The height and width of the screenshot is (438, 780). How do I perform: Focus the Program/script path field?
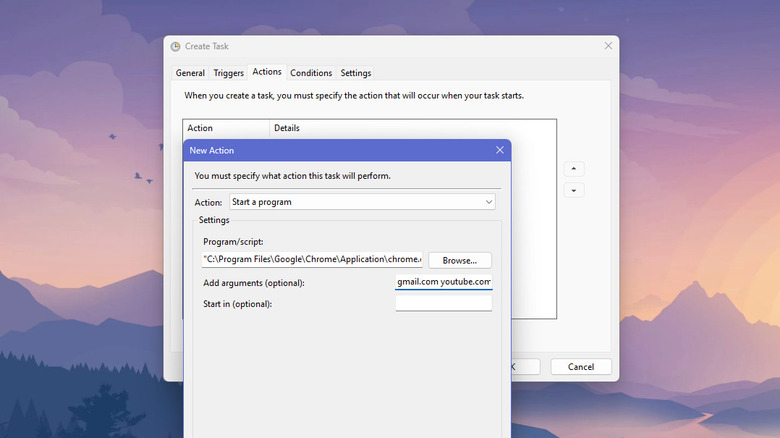pyautogui.click(x=312, y=259)
